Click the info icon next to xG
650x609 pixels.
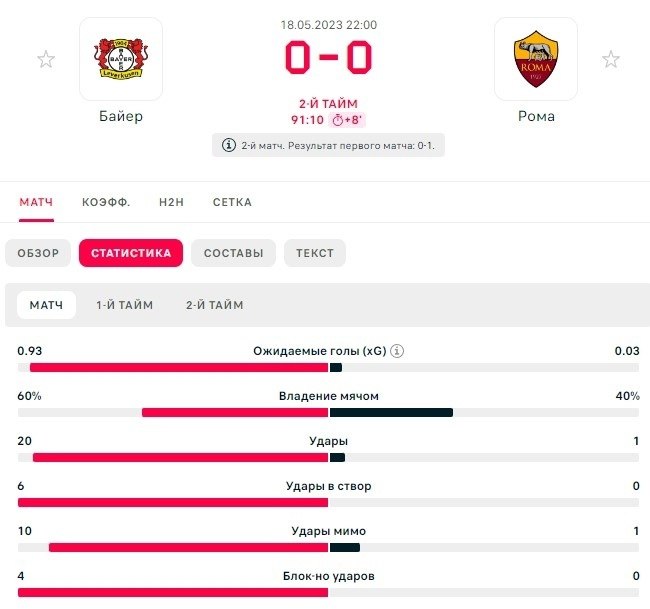click(397, 351)
